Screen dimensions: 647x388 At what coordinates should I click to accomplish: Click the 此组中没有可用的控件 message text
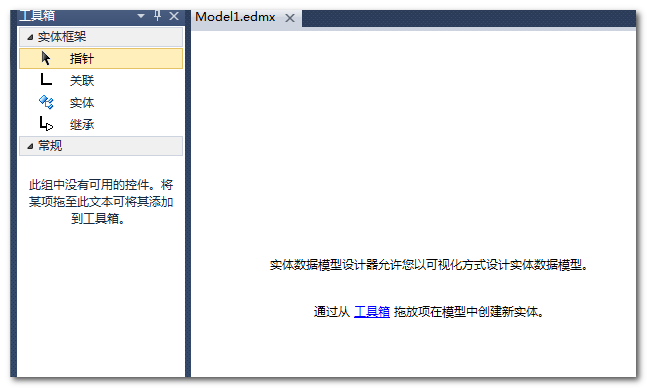point(101,201)
